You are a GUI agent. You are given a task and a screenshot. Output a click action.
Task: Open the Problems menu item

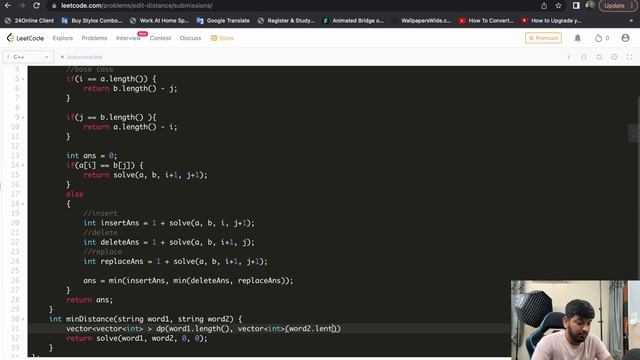click(x=94, y=38)
